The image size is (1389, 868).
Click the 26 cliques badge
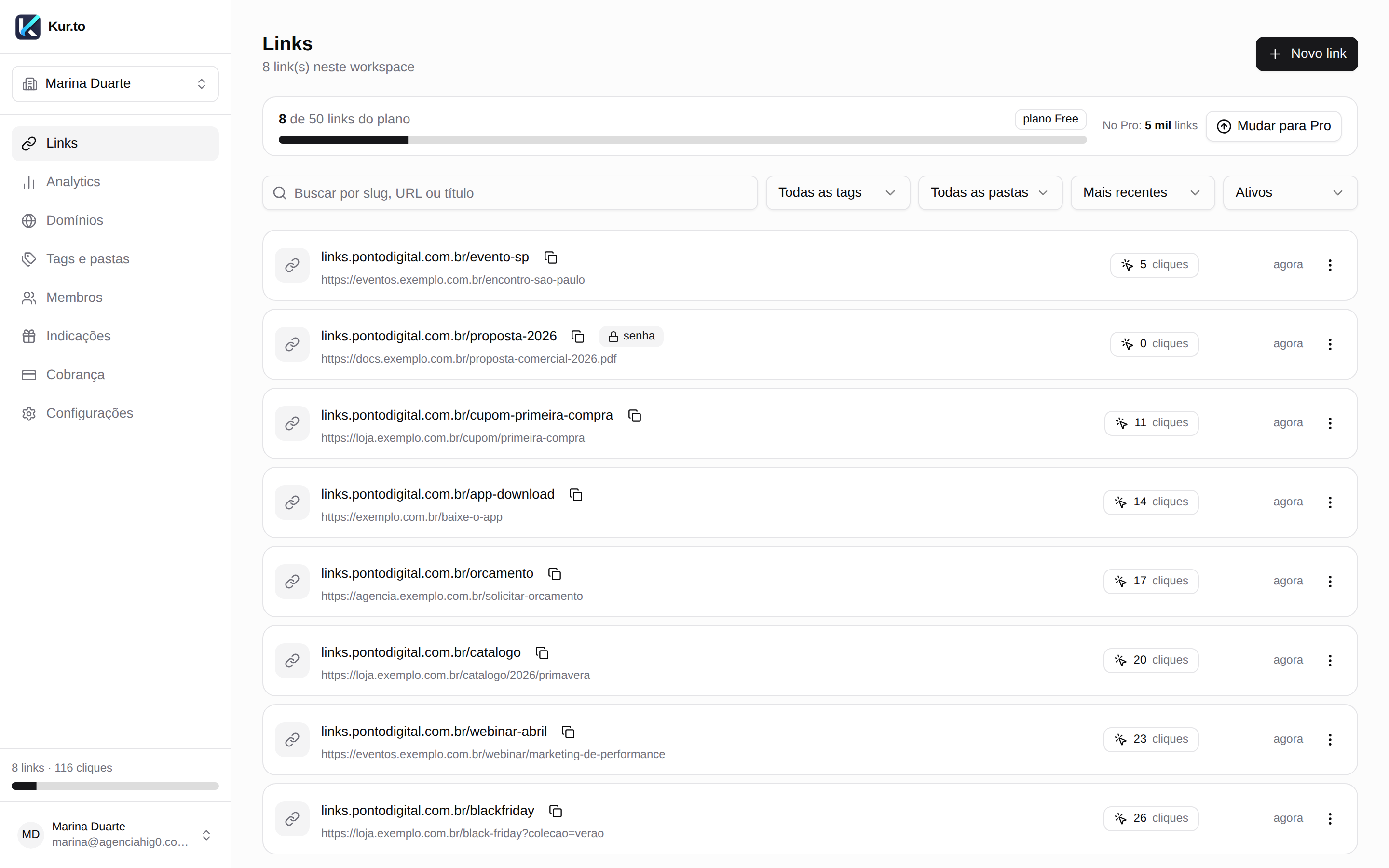coord(1151,819)
